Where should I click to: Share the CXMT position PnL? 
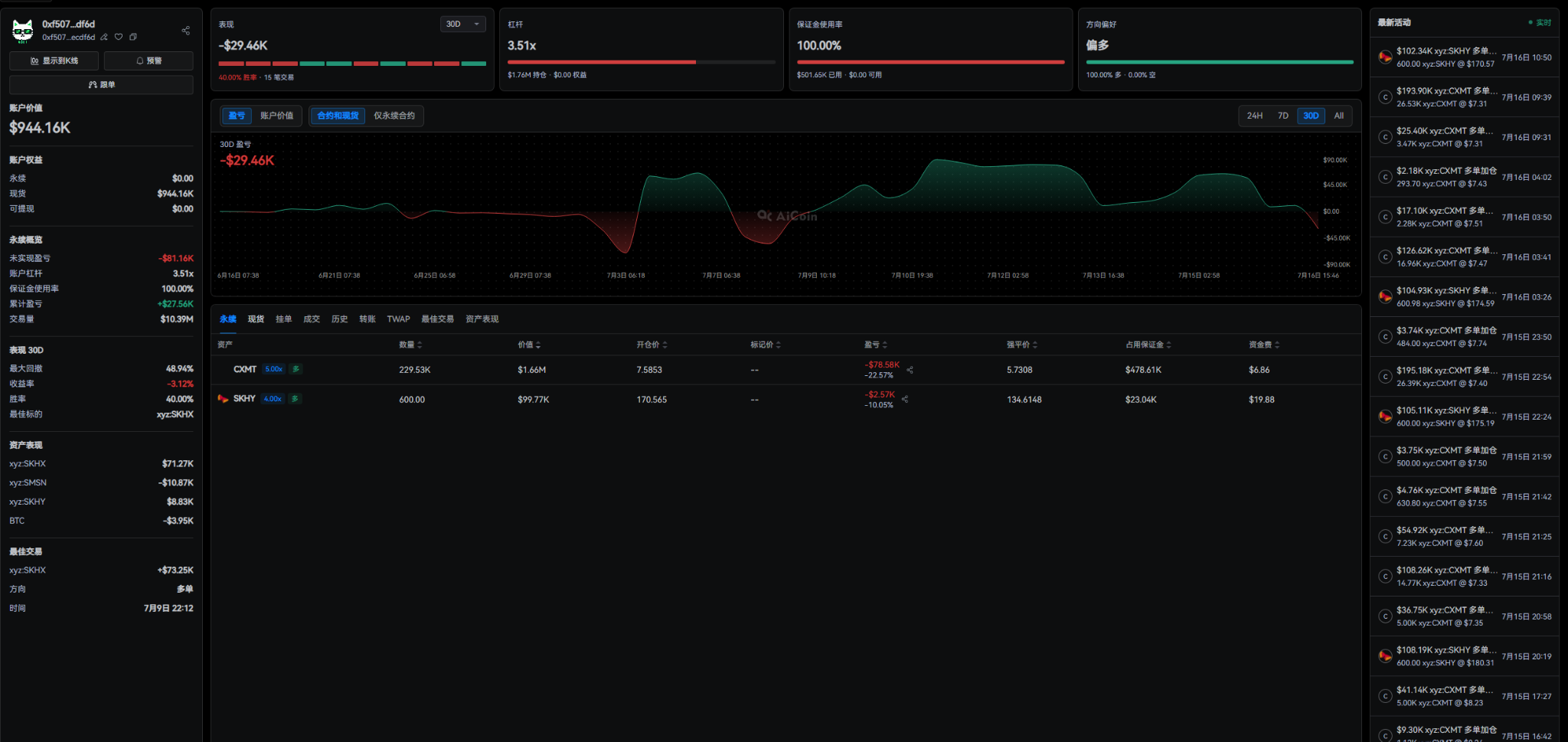(x=910, y=370)
